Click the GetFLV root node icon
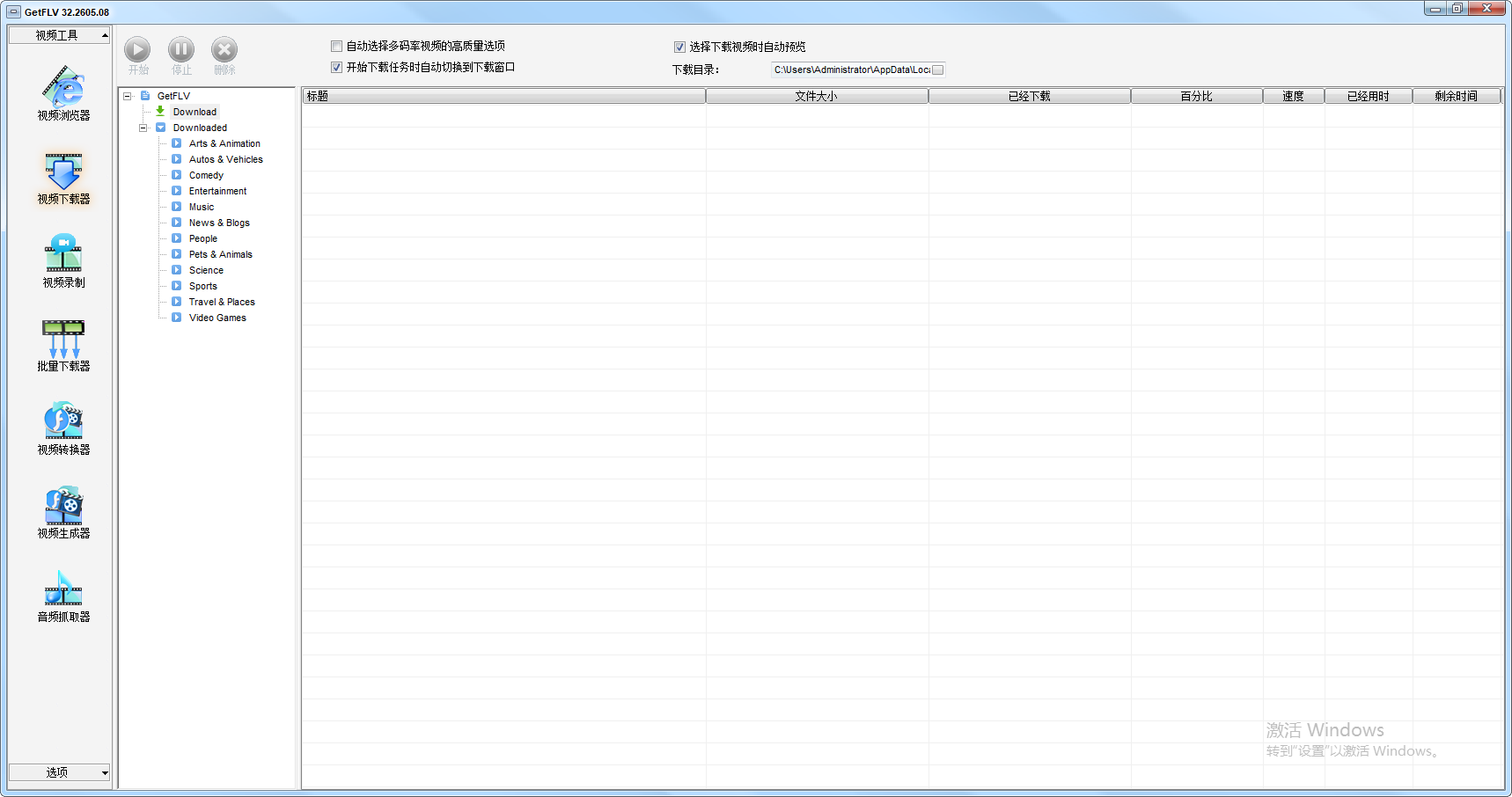 (x=145, y=96)
